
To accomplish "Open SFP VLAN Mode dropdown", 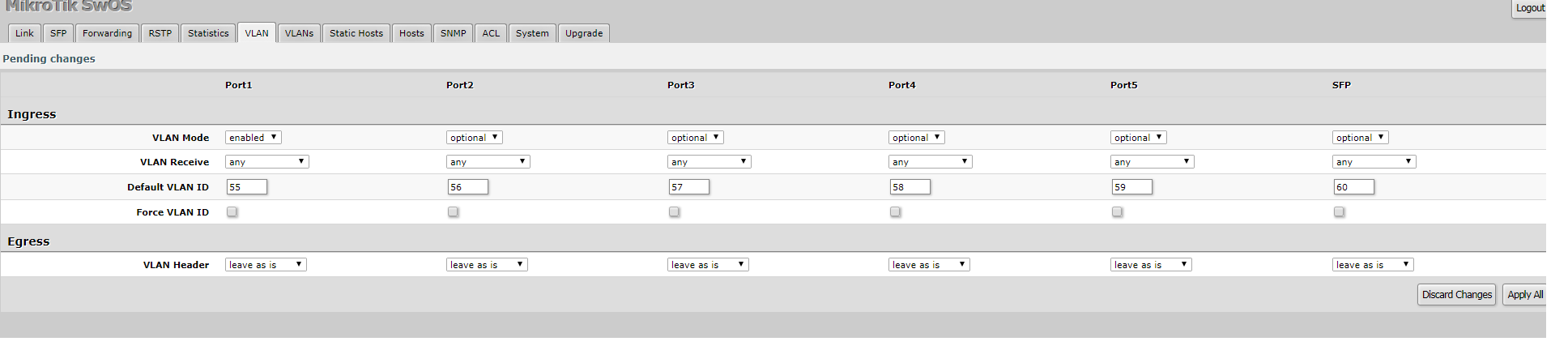I will [1361, 138].
